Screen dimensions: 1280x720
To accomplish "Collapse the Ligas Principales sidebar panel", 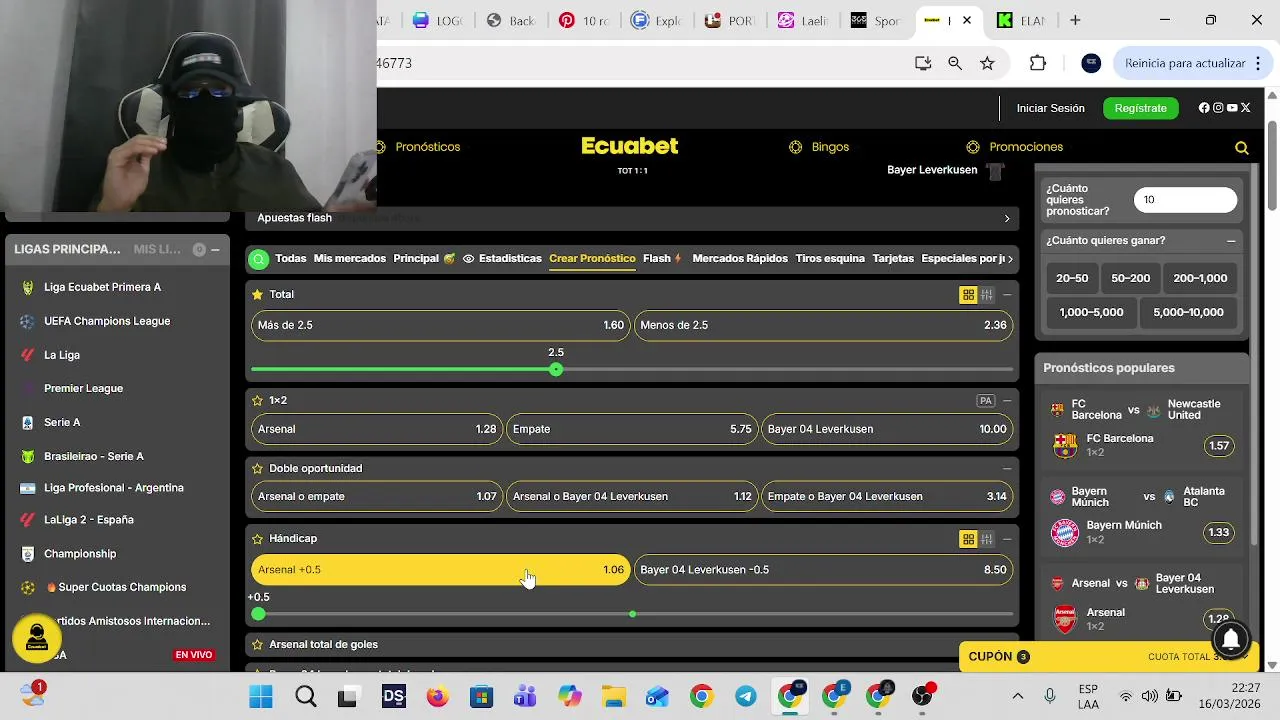I will coord(215,250).
